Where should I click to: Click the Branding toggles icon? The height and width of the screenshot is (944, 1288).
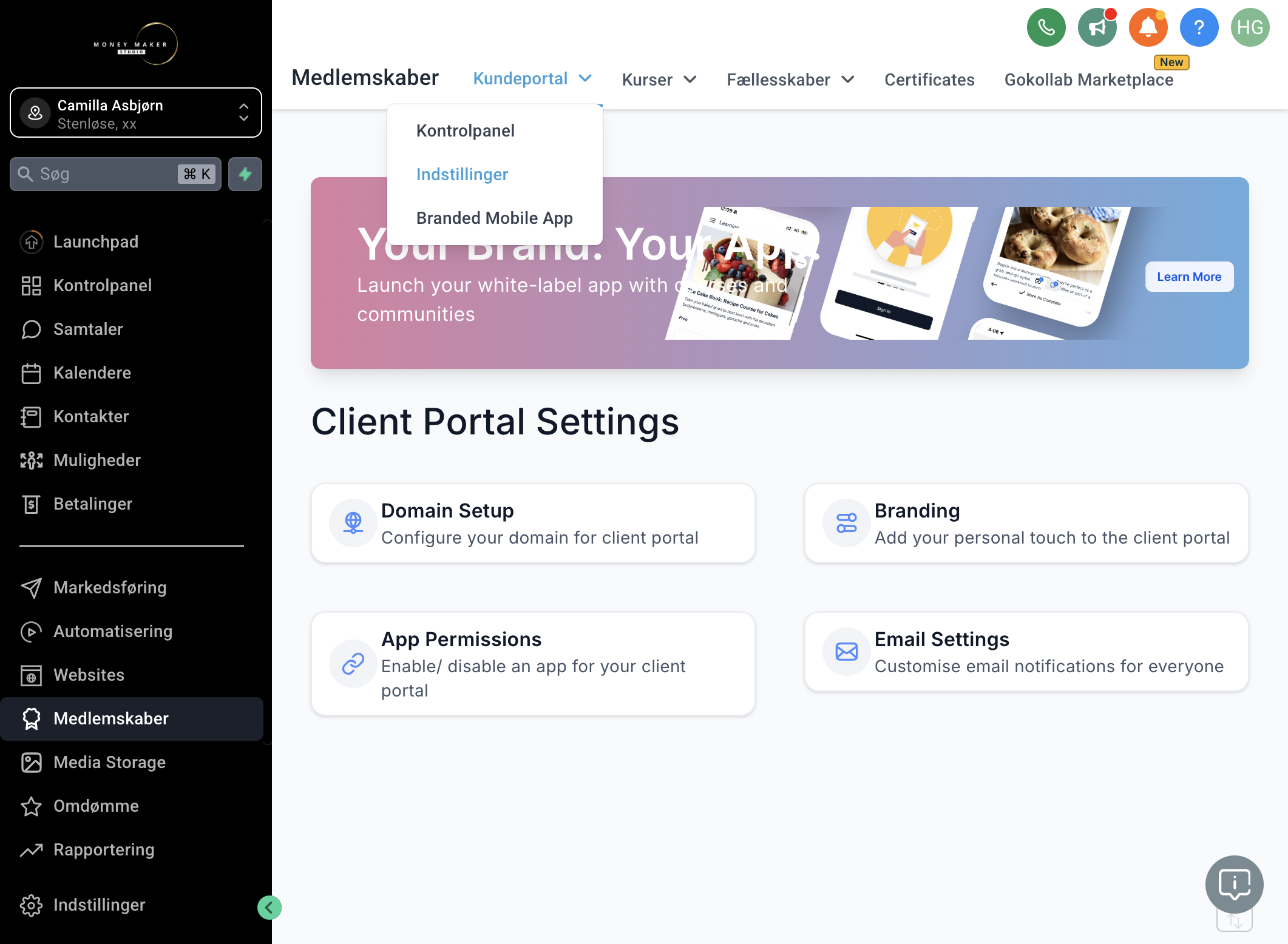pyautogui.click(x=847, y=523)
